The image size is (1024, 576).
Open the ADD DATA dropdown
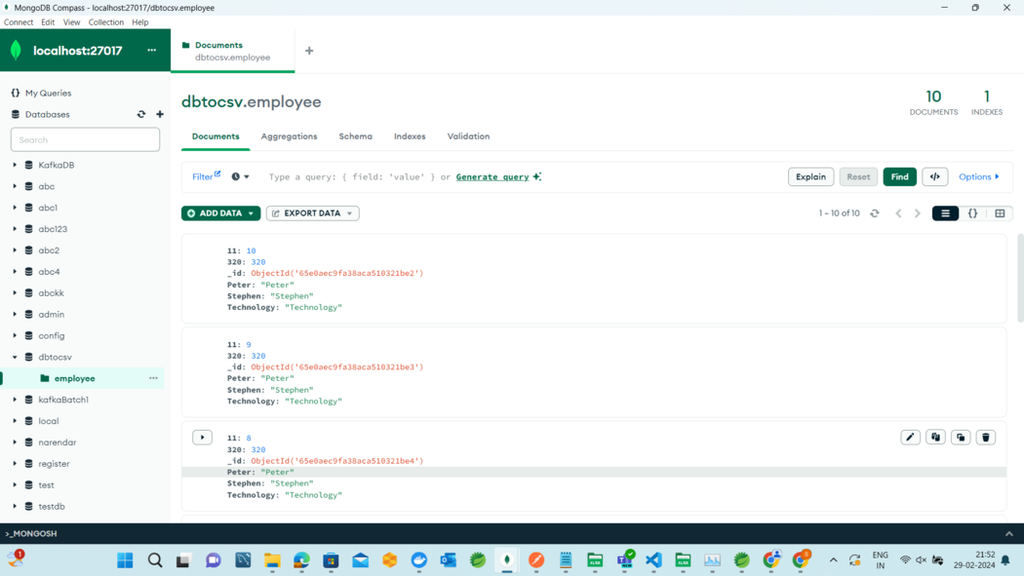[221, 214]
